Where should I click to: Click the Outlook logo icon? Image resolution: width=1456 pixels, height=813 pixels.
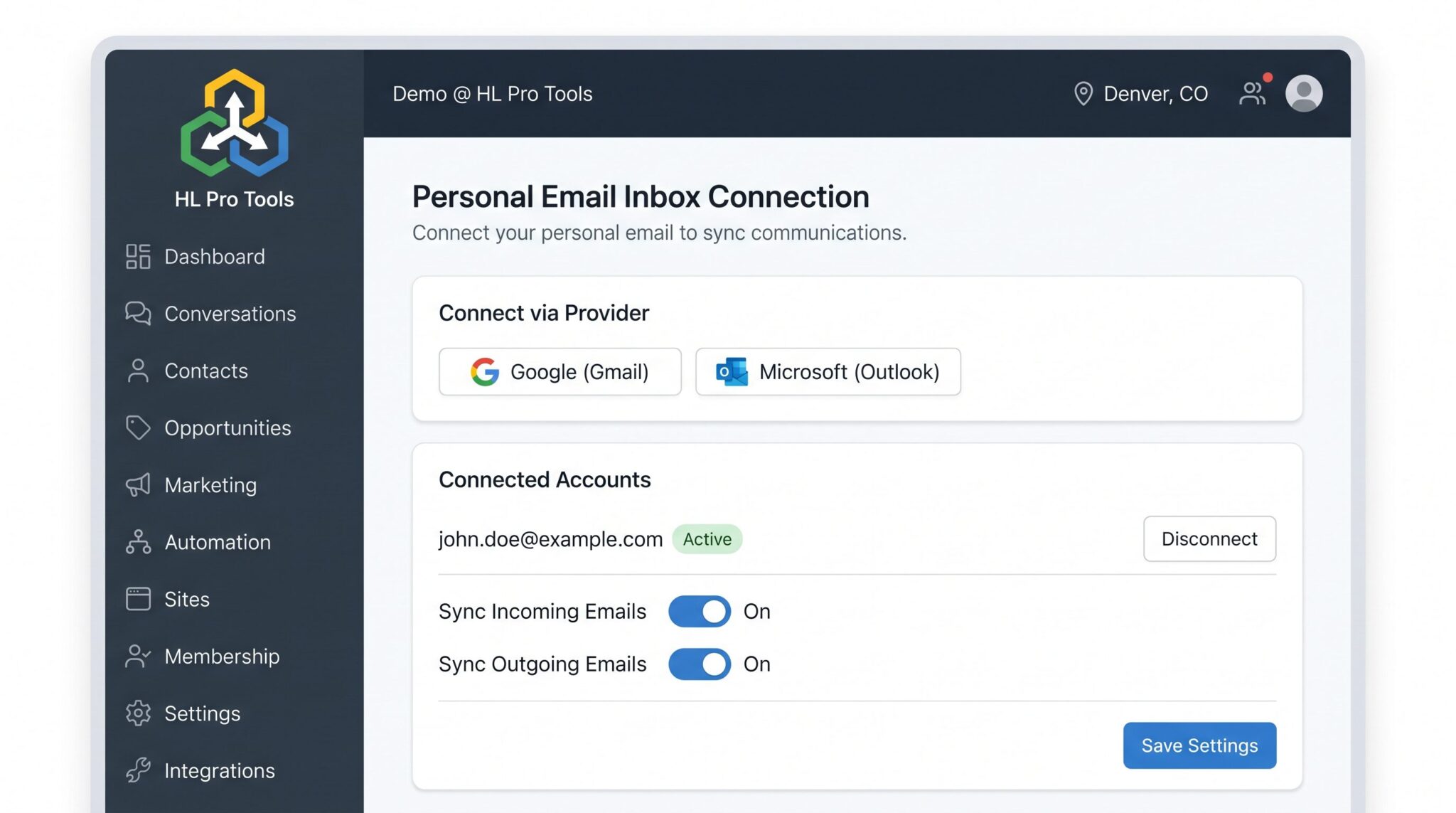732,371
